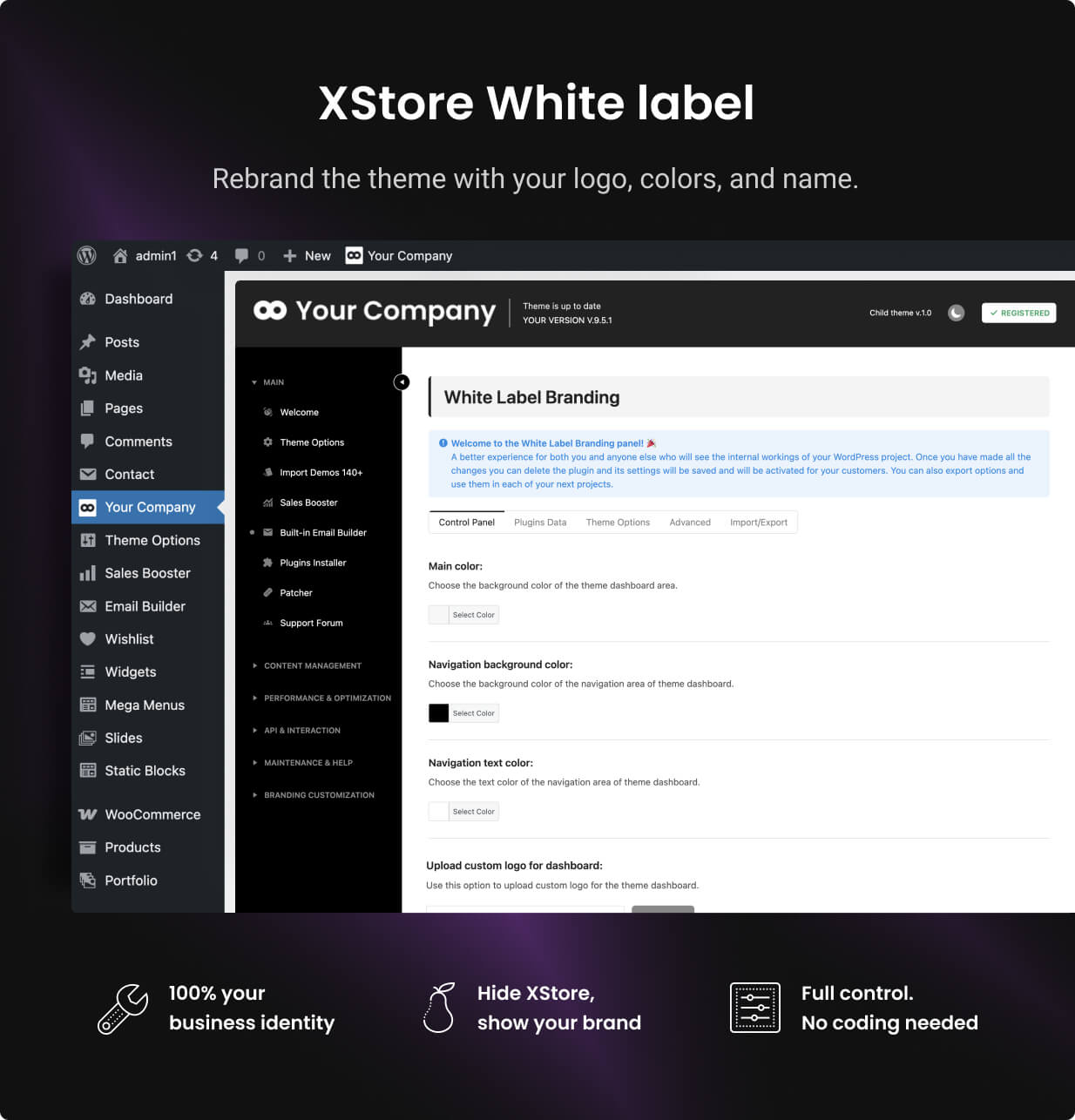Image resolution: width=1075 pixels, height=1120 pixels.
Task: Open the Dashboard gauge icon in sidebar
Action: coord(87,299)
